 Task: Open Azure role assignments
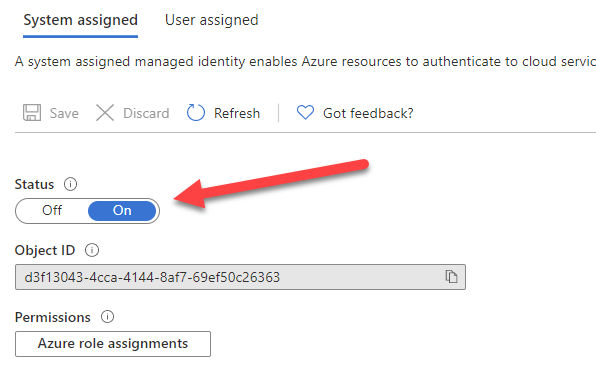[113, 344]
